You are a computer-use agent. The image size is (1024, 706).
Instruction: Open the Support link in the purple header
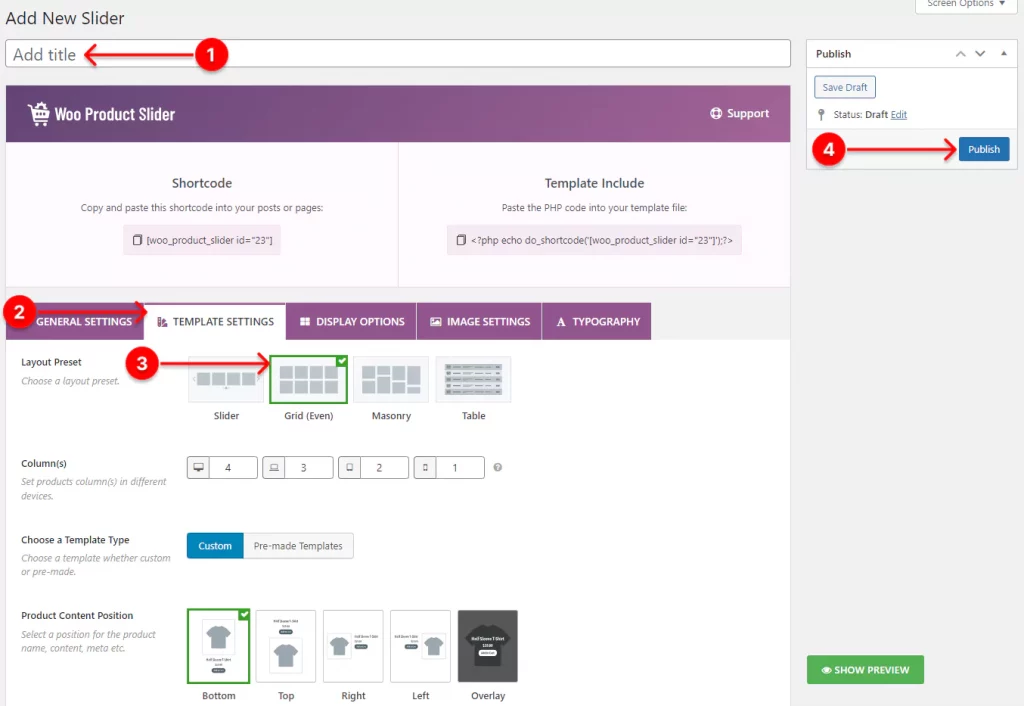[x=739, y=113]
